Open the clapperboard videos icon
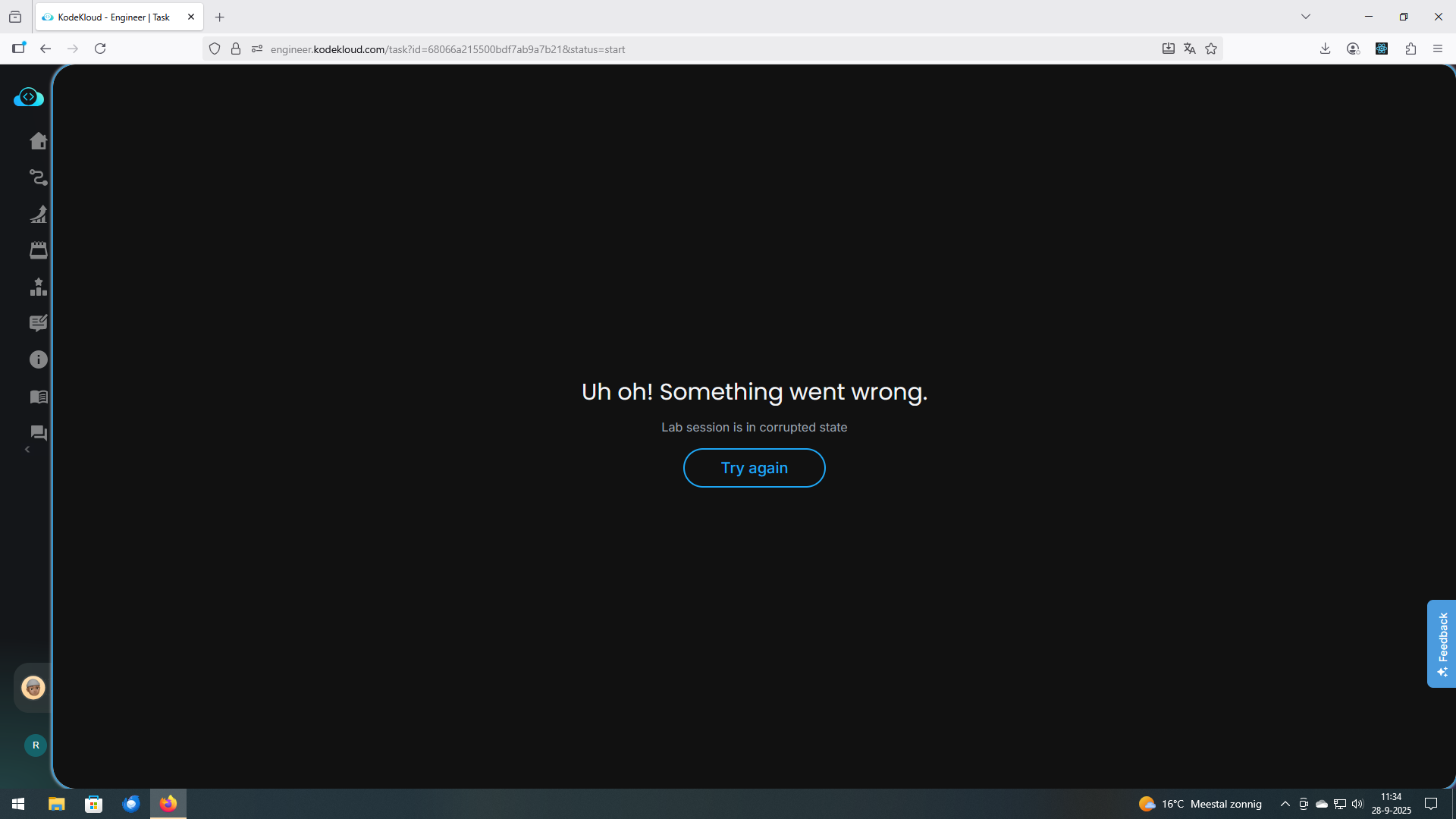The width and height of the screenshot is (1456, 819). [38, 250]
